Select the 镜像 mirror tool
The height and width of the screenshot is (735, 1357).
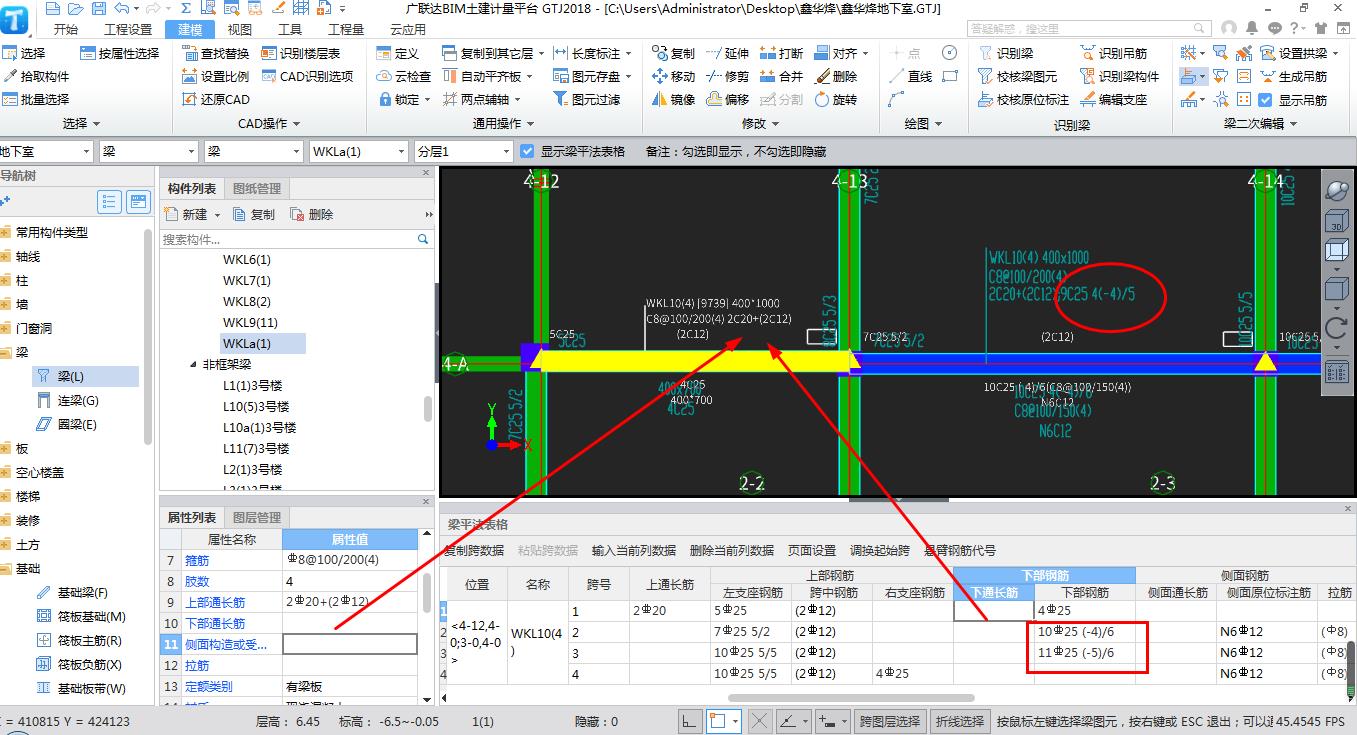[x=673, y=99]
